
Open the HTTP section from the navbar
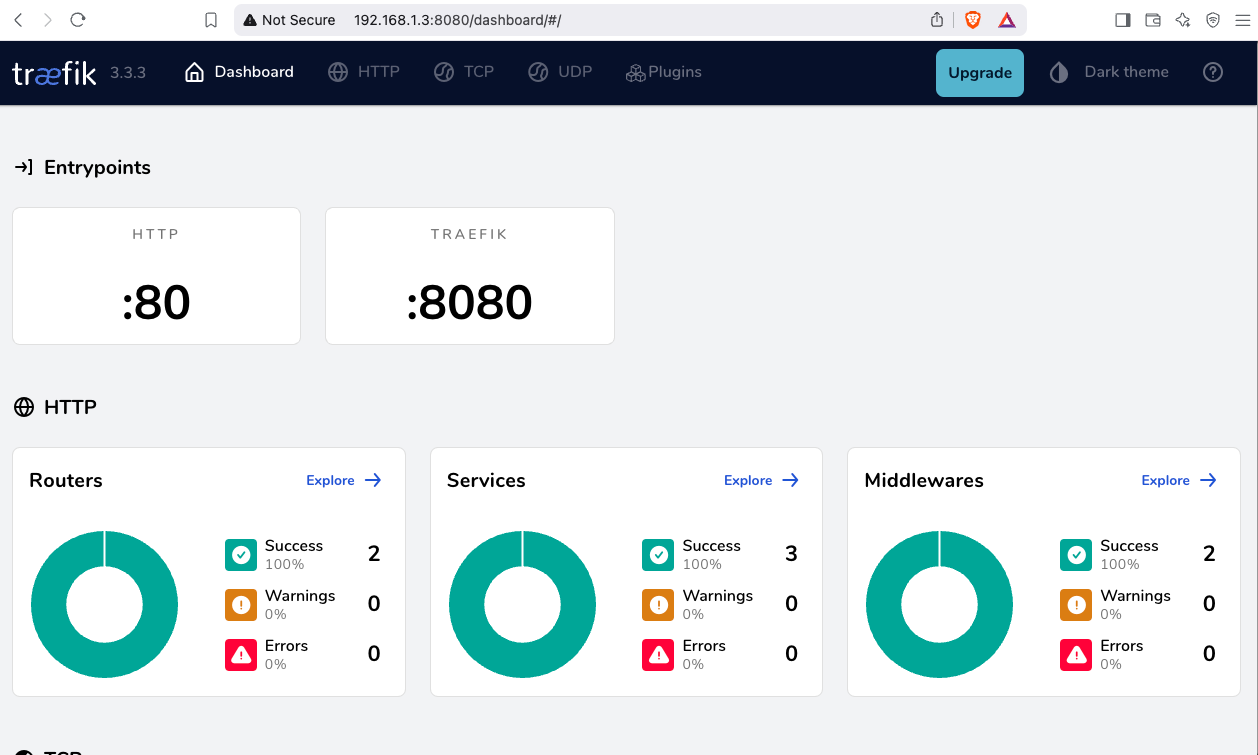pyautogui.click(x=364, y=72)
